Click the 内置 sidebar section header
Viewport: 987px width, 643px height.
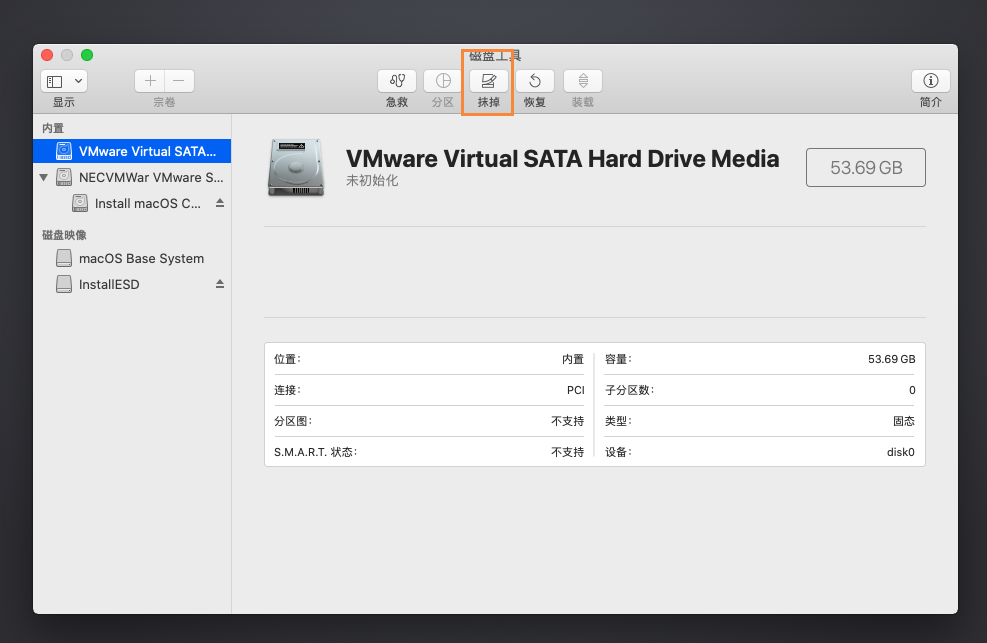tap(53, 128)
